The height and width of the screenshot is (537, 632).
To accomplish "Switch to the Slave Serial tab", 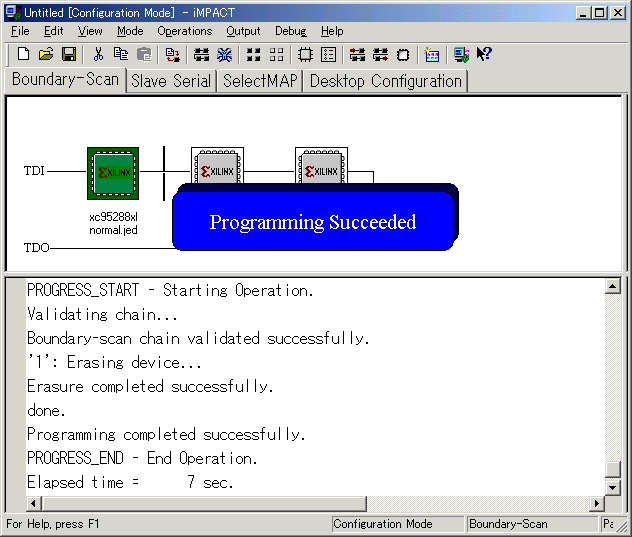I will [171, 81].
